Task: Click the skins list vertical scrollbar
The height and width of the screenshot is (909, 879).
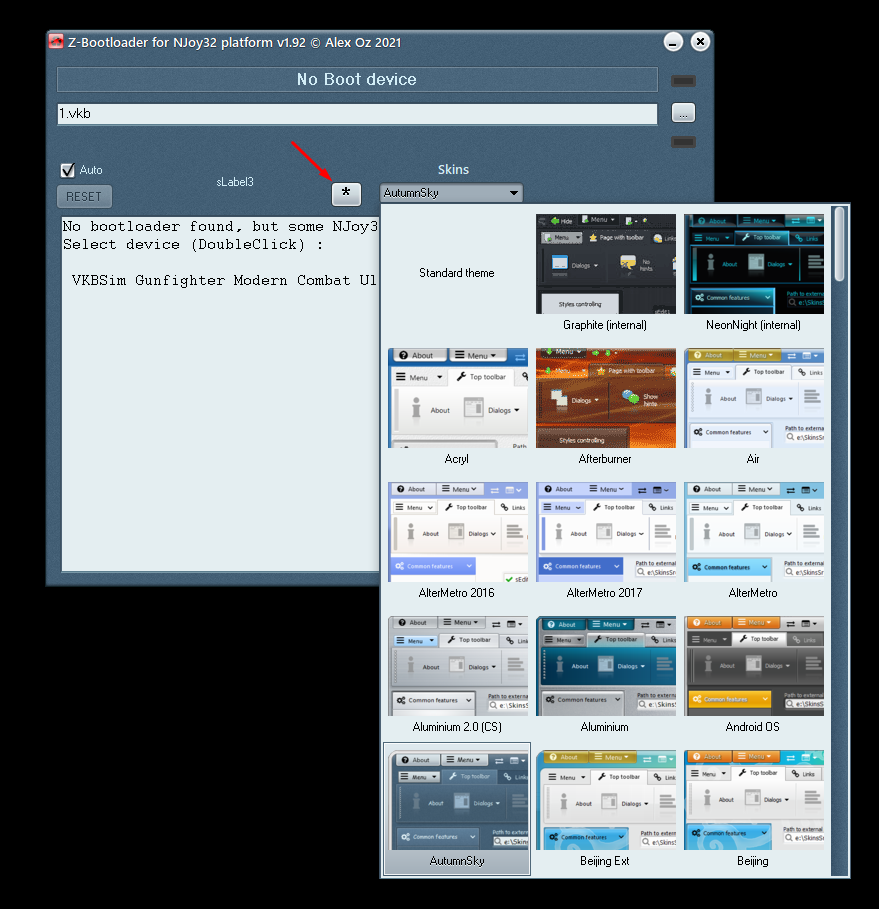Action: pos(839,540)
